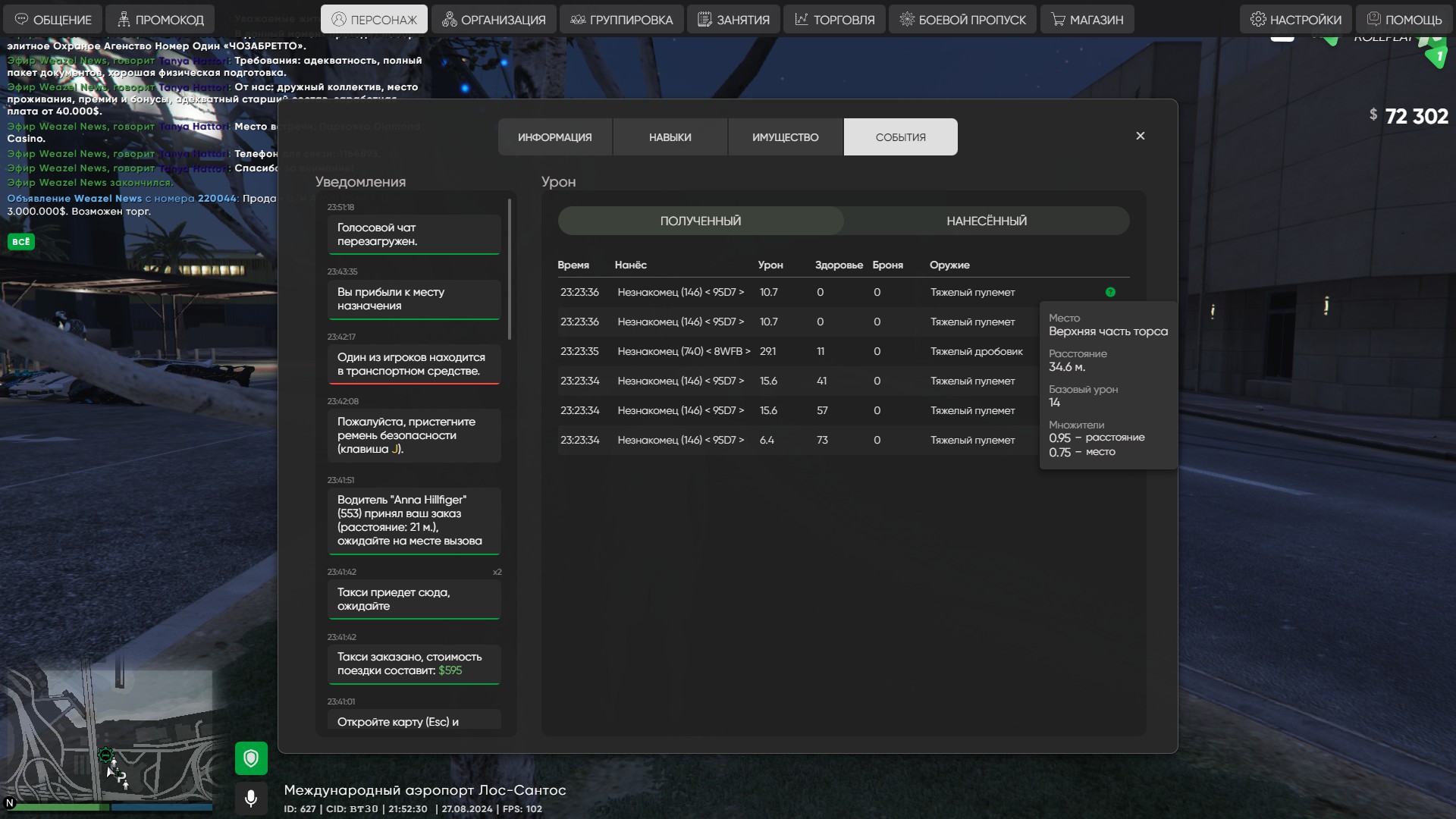The height and width of the screenshot is (819, 1456).
Task: Open the Магазин cart menu
Action: [1087, 20]
